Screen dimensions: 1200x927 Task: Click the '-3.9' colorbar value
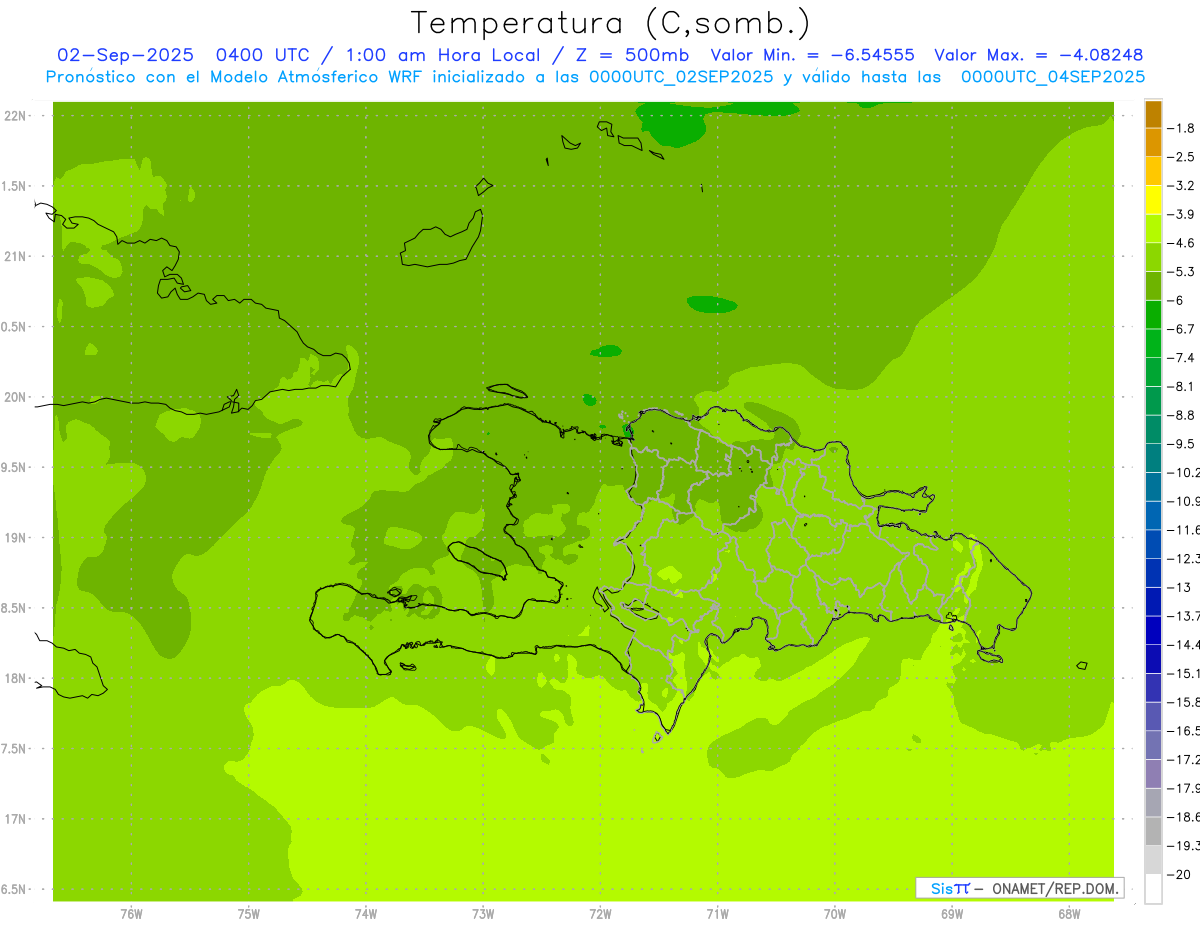[1182, 214]
